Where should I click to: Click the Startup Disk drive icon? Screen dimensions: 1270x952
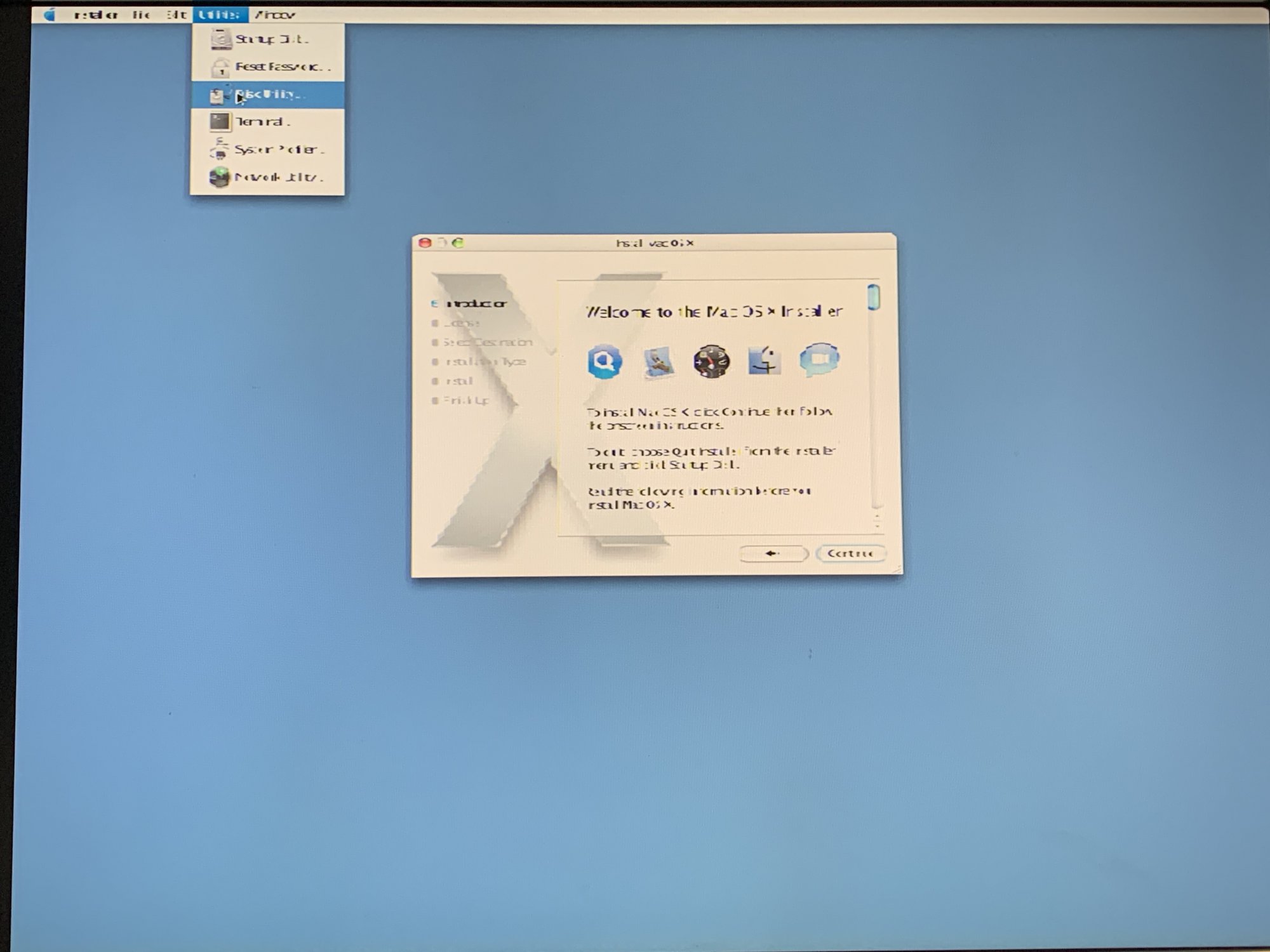click(220, 39)
